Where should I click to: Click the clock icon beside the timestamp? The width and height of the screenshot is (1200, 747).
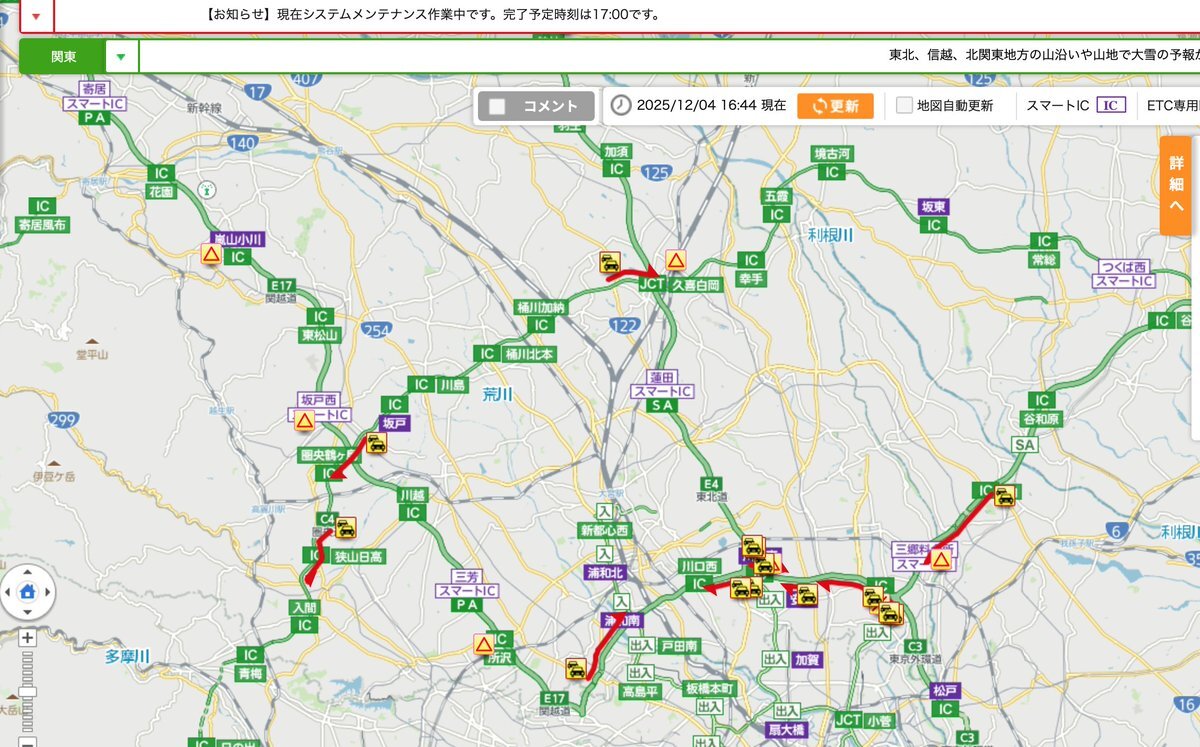pyautogui.click(x=621, y=105)
